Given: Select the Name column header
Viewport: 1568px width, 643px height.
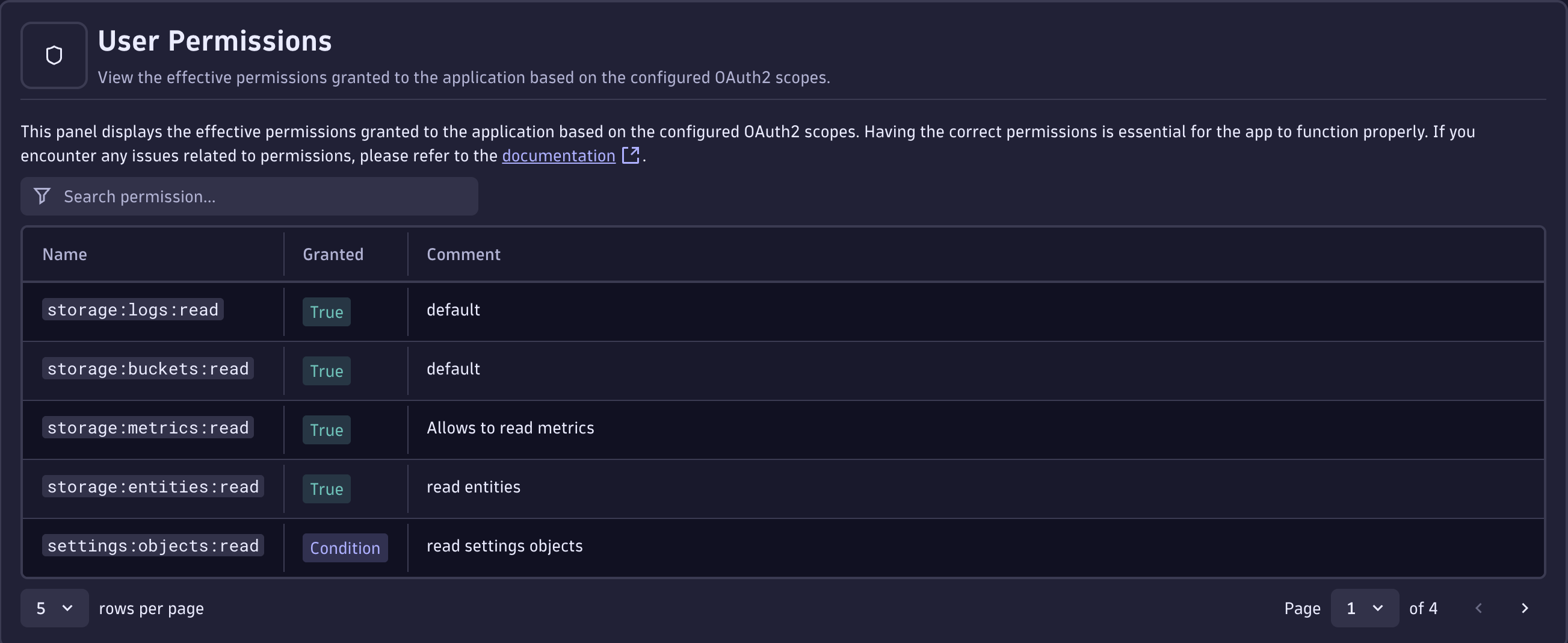Looking at the screenshot, I should [x=64, y=254].
